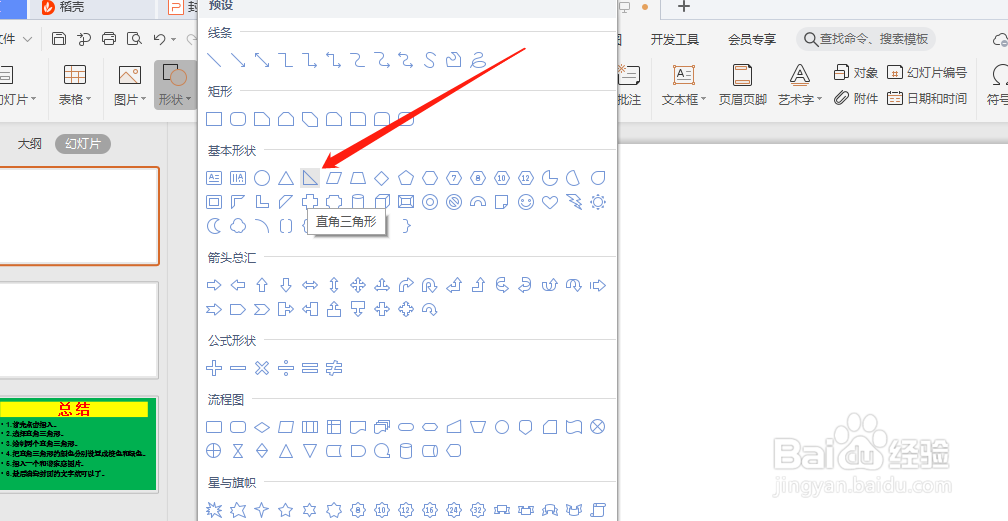The width and height of the screenshot is (1008, 521).
Task: Open the Developer Tools tab
Action: click(674, 40)
